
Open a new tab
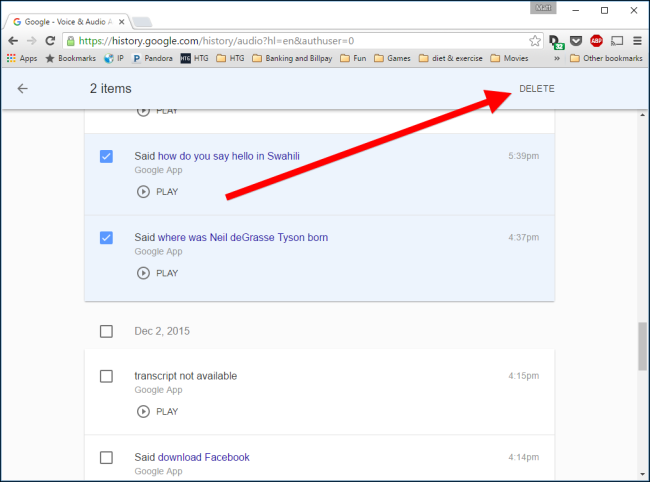coord(142,22)
